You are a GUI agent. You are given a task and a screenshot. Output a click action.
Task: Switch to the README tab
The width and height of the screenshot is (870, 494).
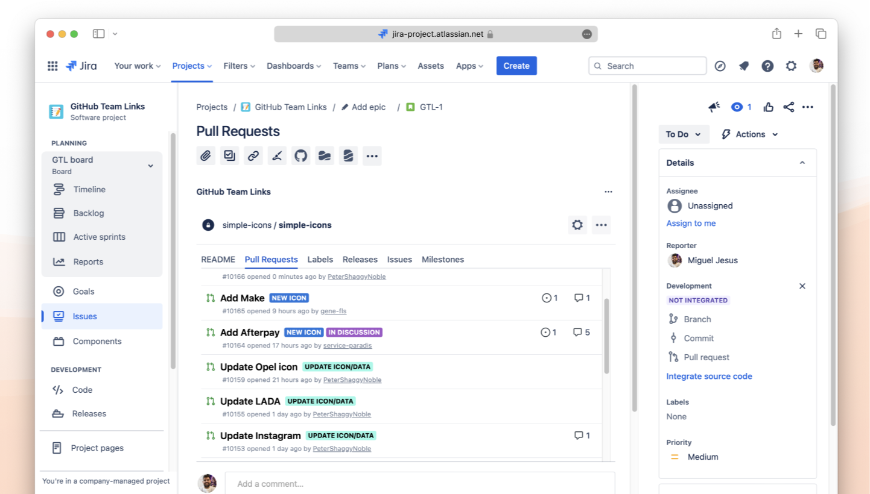(218, 259)
